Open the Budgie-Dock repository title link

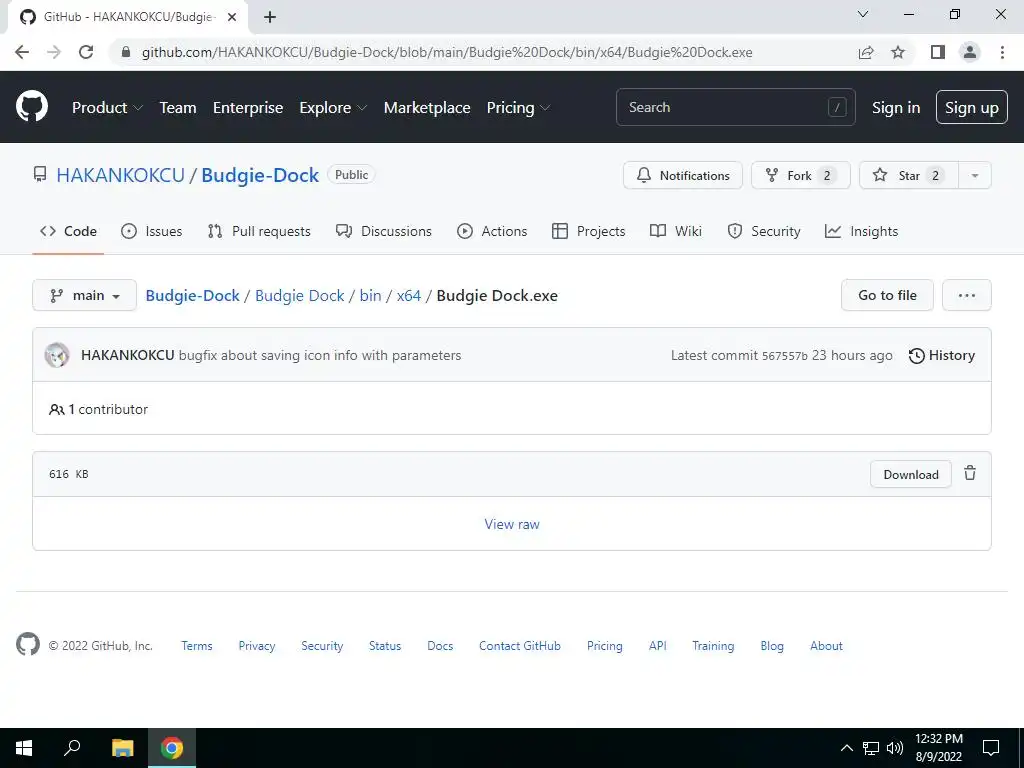pyautogui.click(x=260, y=175)
